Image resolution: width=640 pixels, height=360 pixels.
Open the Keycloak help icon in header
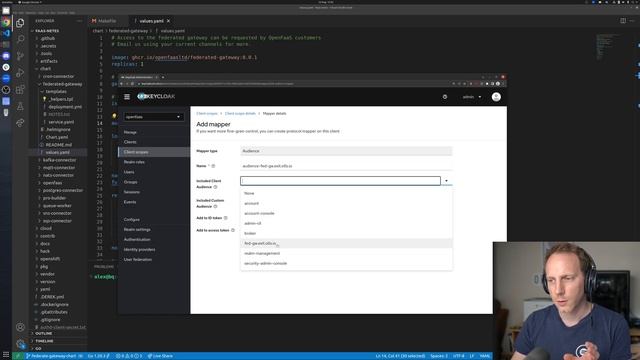click(x=445, y=97)
